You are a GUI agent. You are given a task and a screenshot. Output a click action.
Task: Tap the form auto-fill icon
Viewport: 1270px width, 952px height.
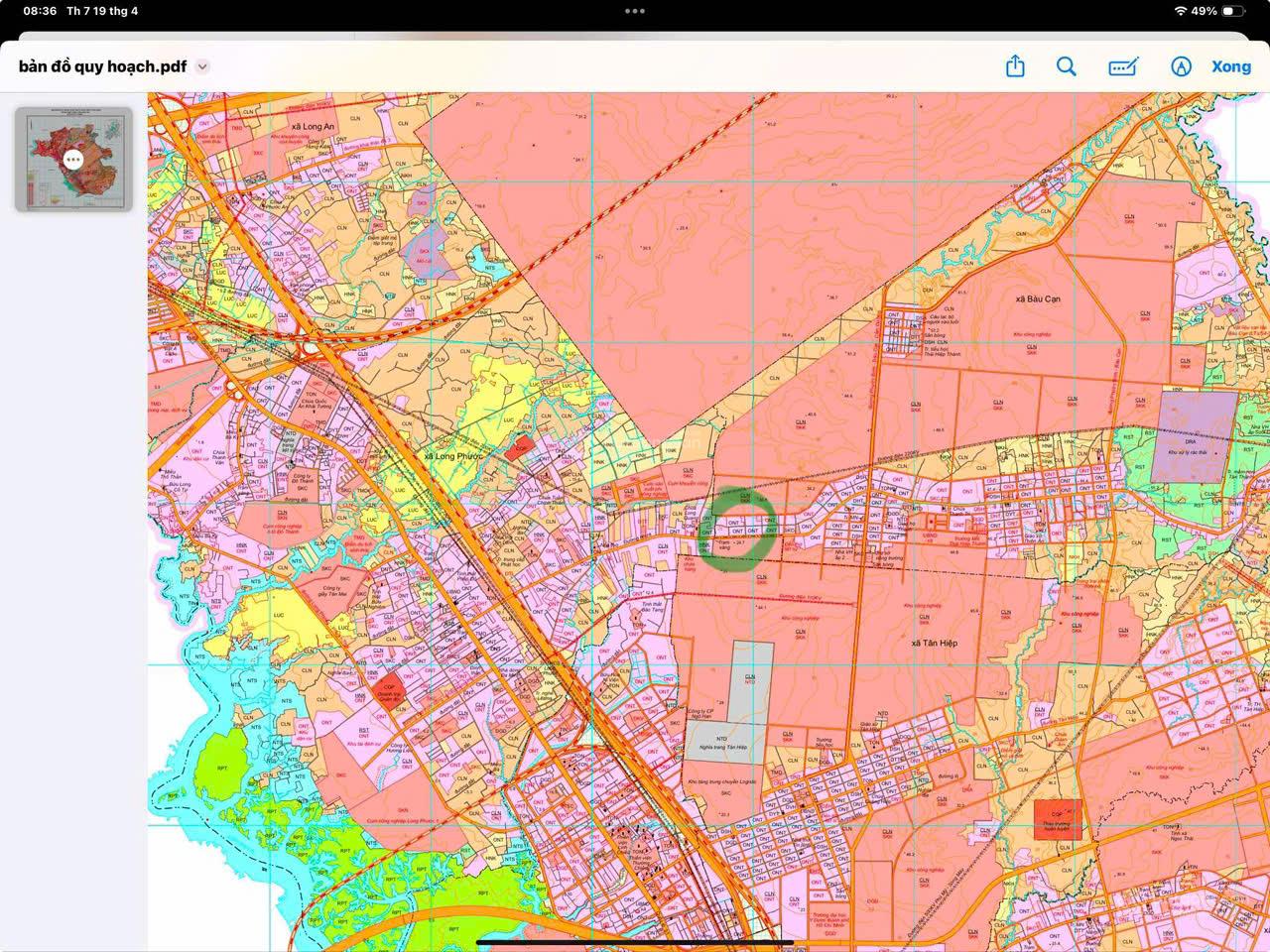(x=1122, y=66)
